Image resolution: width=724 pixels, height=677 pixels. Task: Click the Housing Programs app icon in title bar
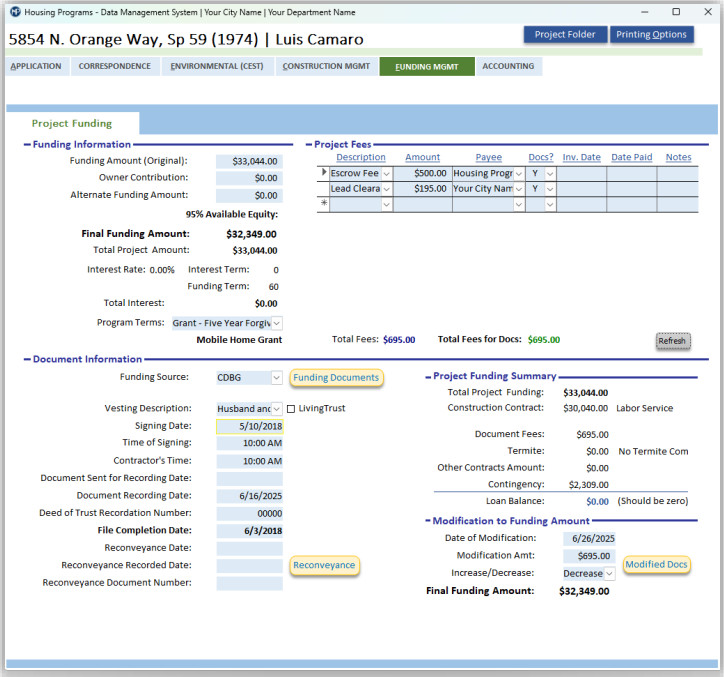15,12
